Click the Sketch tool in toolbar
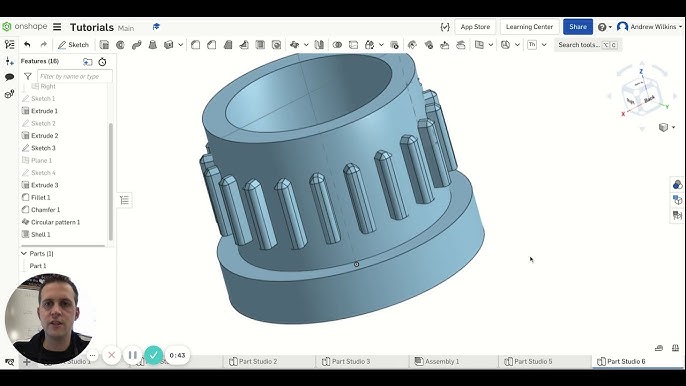The image size is (686, 386). click(73, 45)
